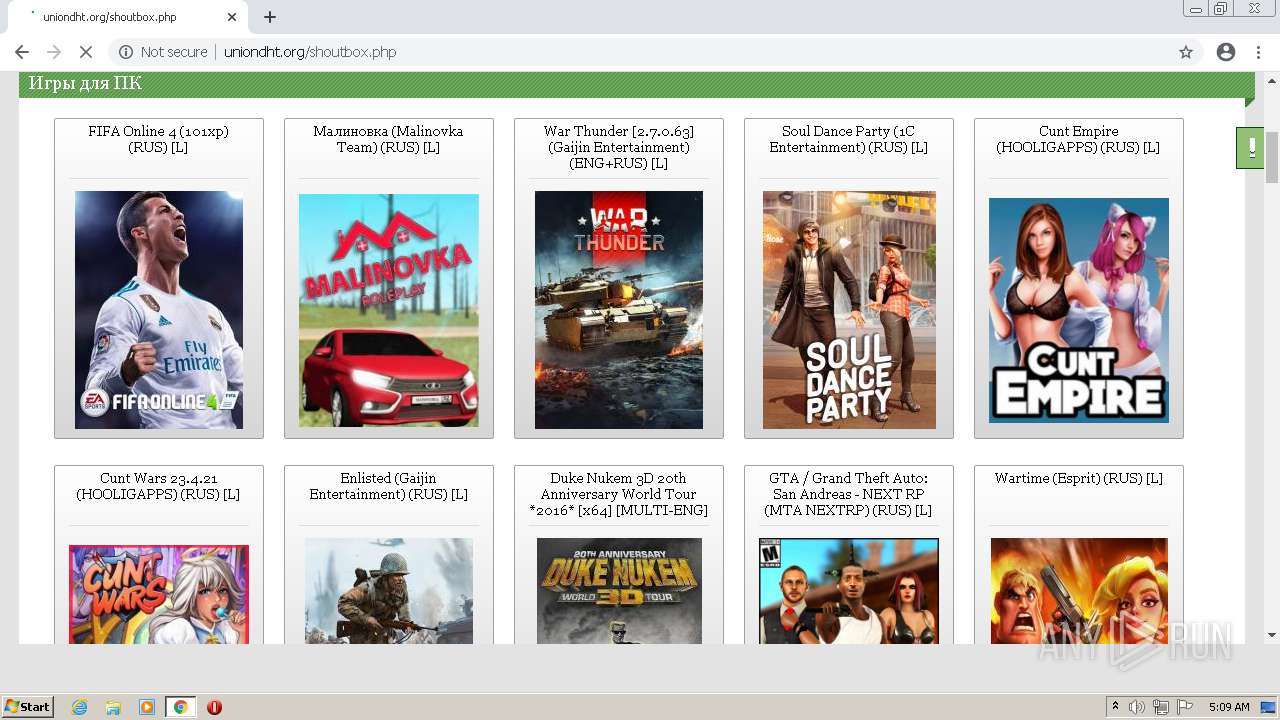Image resolution: width=1280 pixels, height=720 pixels.
Task: Open the Action Center flag icon
Action: coord(1185,707)
